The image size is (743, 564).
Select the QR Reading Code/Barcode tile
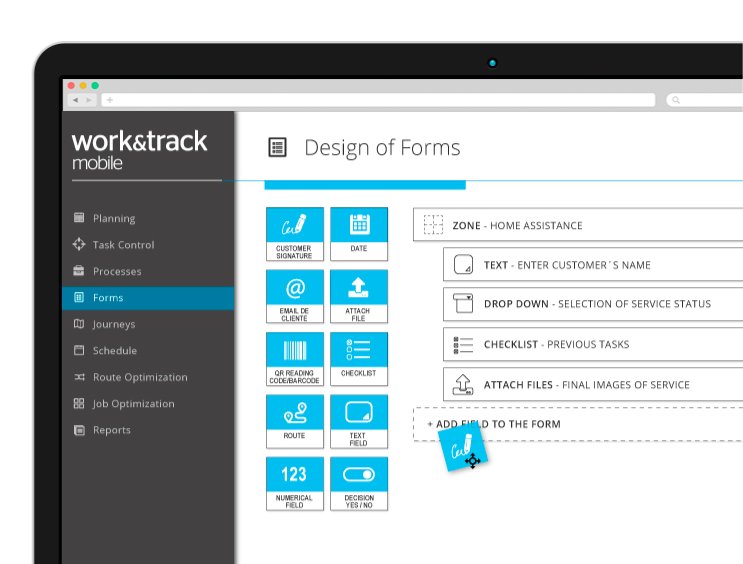(x=295, y=359)
